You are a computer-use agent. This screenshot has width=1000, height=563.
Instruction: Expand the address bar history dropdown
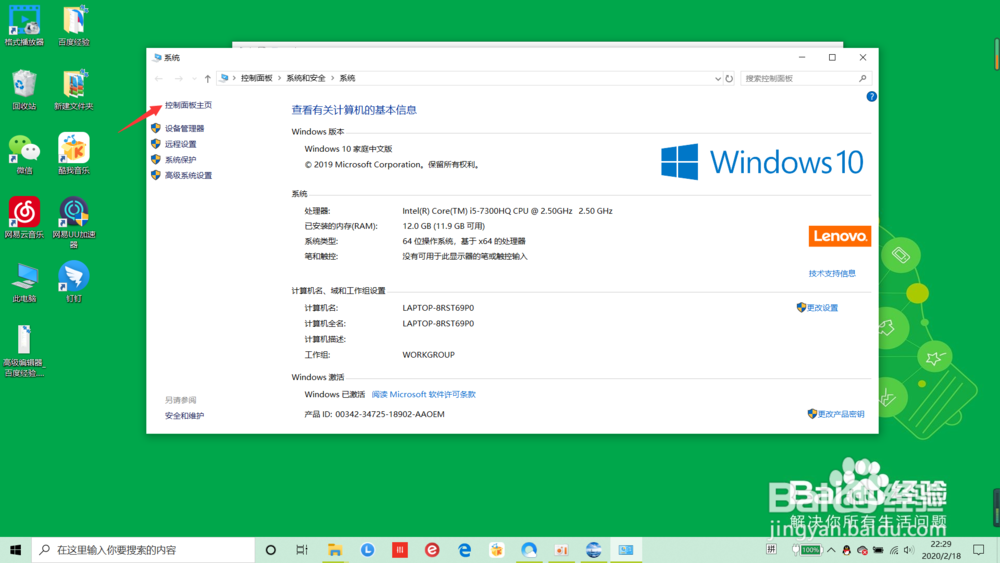pyautogui.click(x=717, y=78)
